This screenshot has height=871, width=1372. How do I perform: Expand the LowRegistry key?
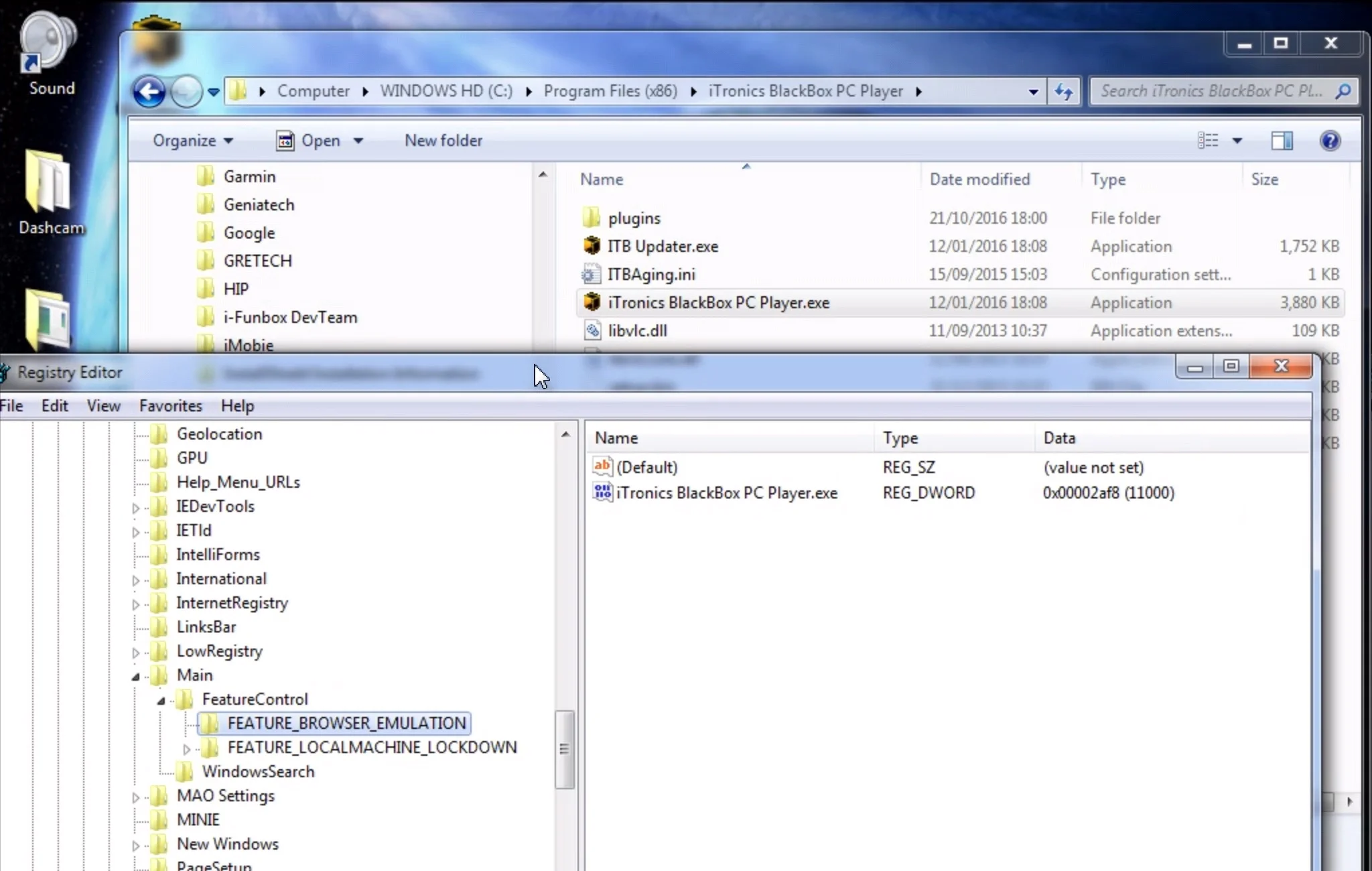point(136,653)
